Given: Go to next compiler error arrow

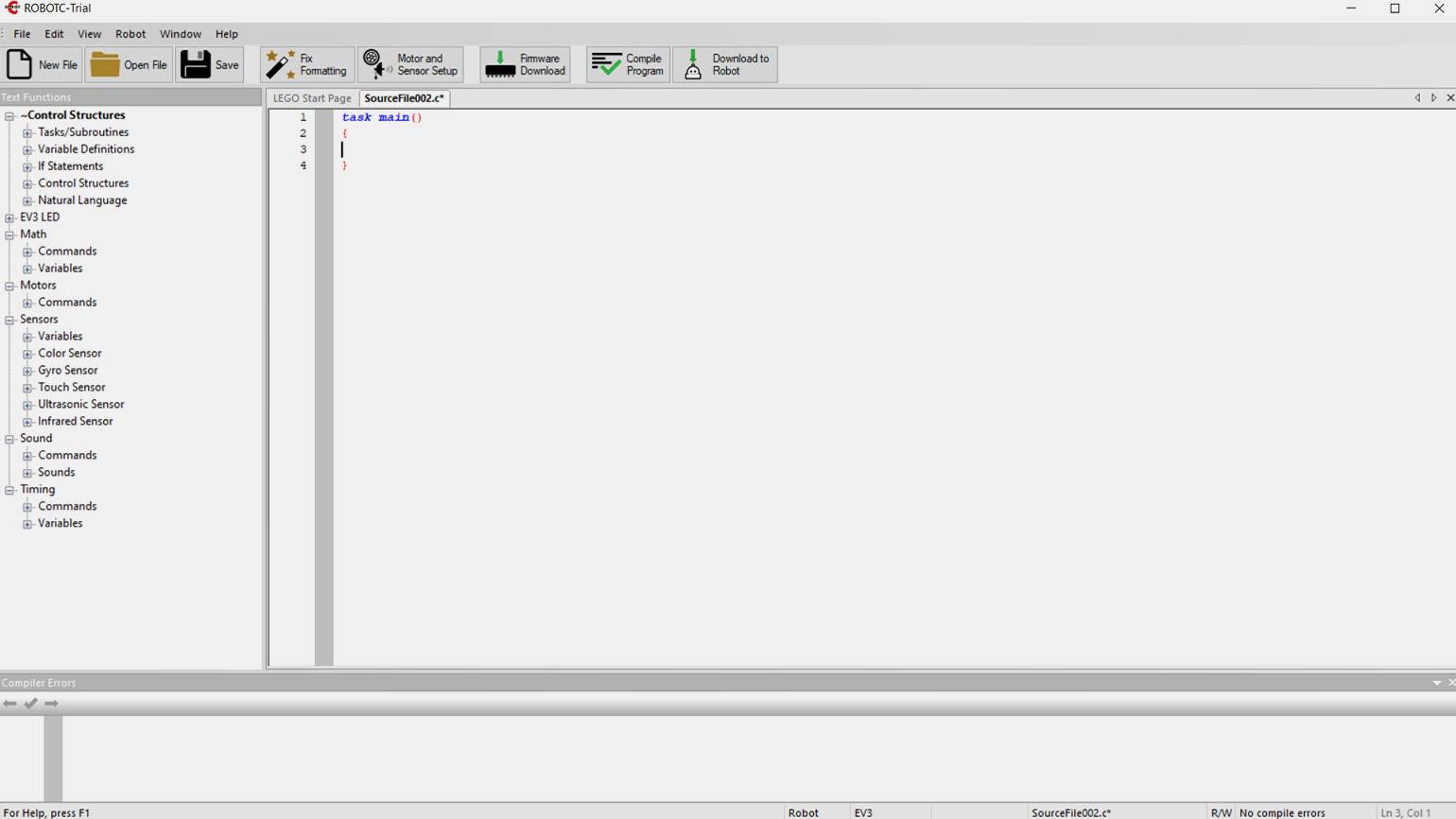Looking at the screenshot, I should (x=51, y=704).
